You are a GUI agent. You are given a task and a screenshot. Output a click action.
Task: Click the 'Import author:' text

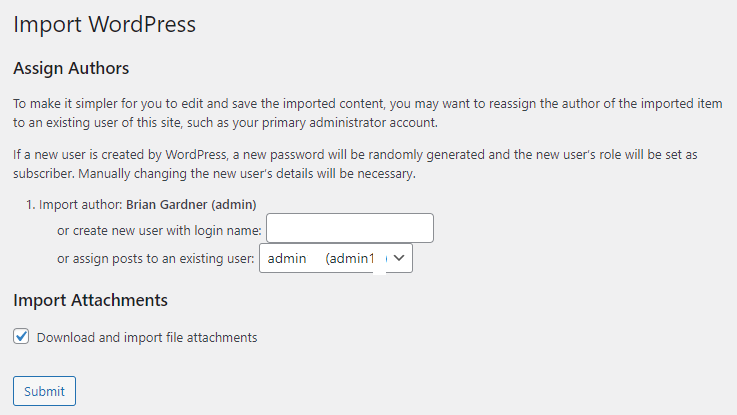[80, 205]
